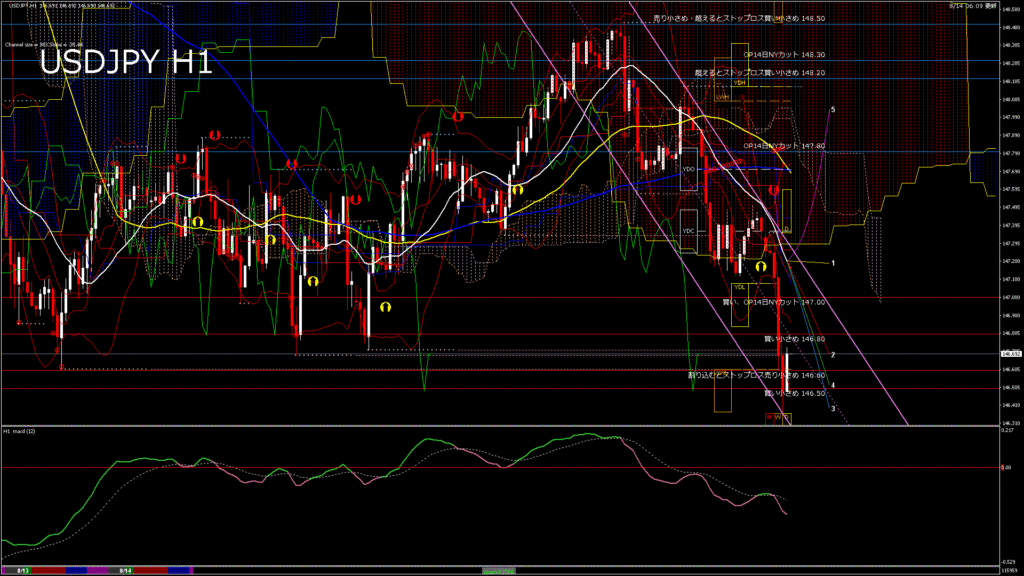
Task: Click the wave number 3 marker
Action: click(833, 408)
